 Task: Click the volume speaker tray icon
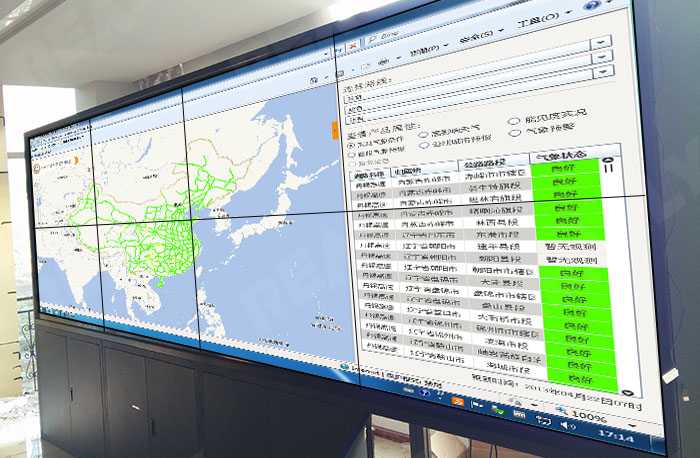point(568,426)
